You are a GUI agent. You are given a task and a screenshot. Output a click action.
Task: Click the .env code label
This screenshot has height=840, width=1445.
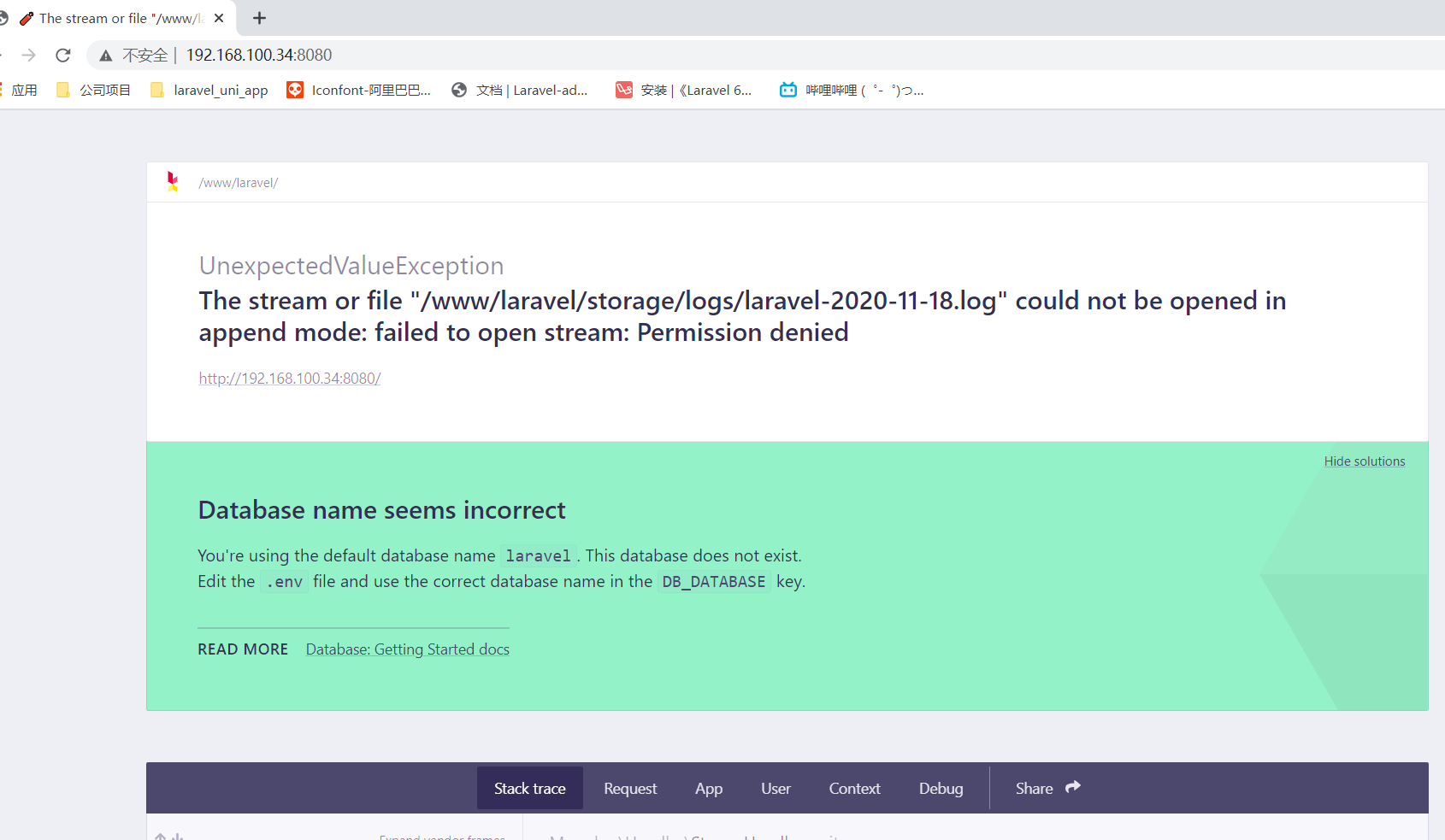click(285, 582)
